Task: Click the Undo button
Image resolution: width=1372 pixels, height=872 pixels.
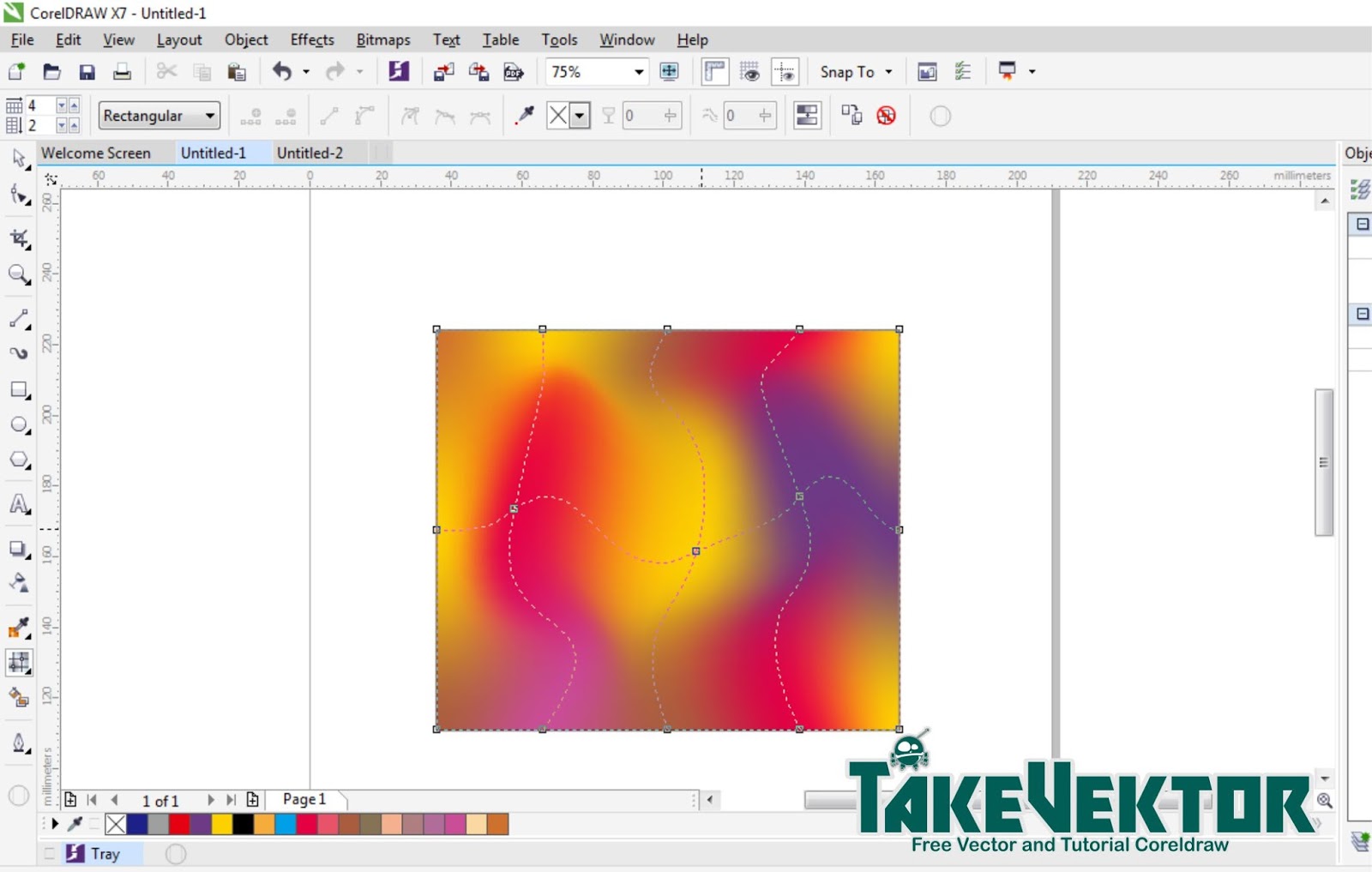Action: click(283, 71)
